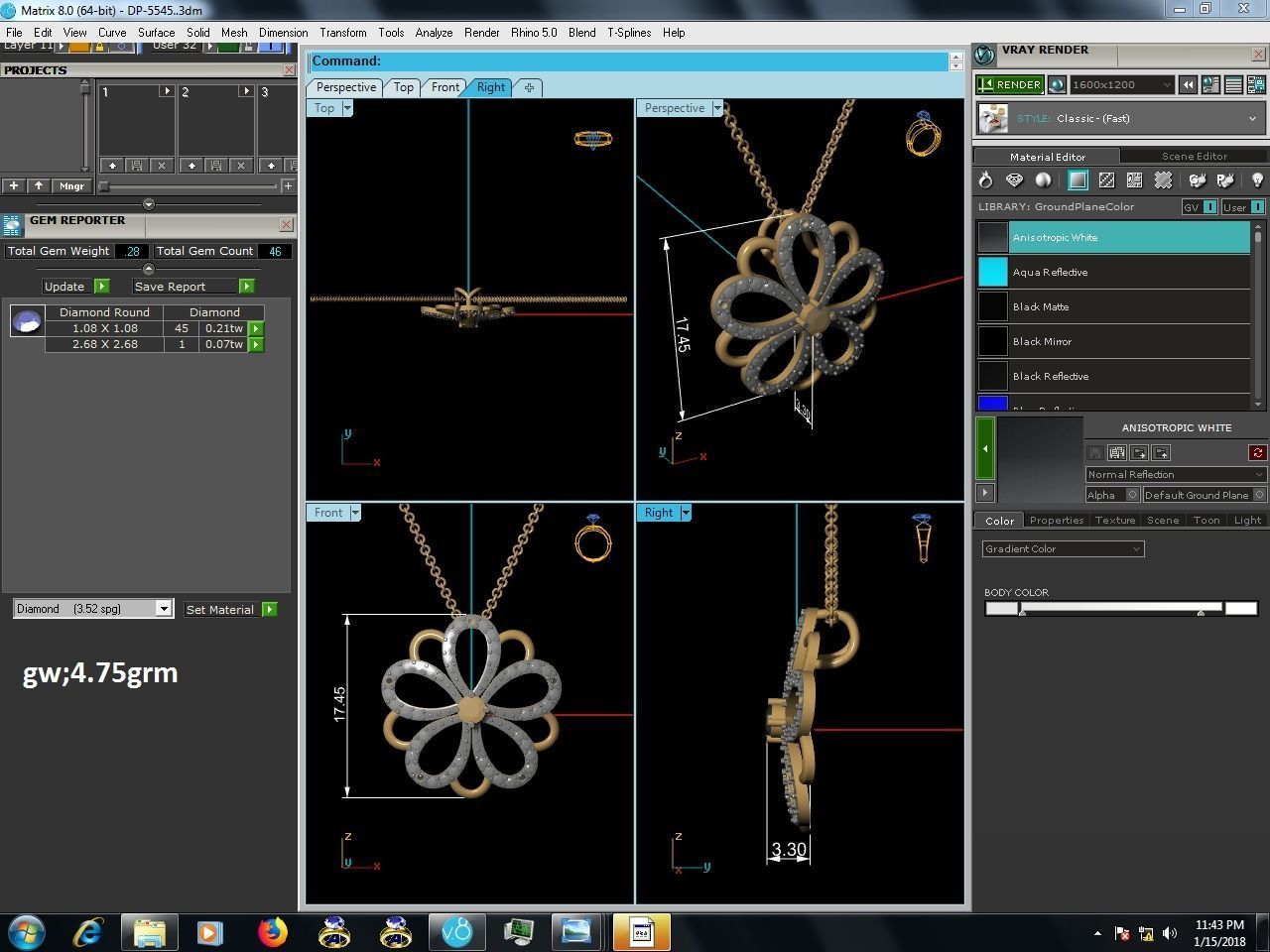
Task: Open the gem materials library icon
Action: pyautogui.click(x=1015, y=180)
